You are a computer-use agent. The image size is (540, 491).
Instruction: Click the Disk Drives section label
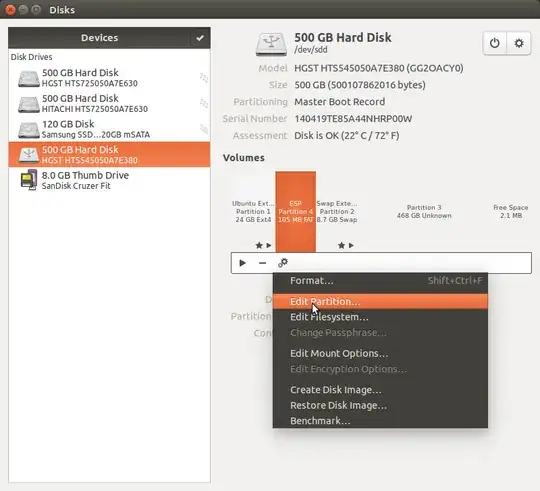(31, 57)
